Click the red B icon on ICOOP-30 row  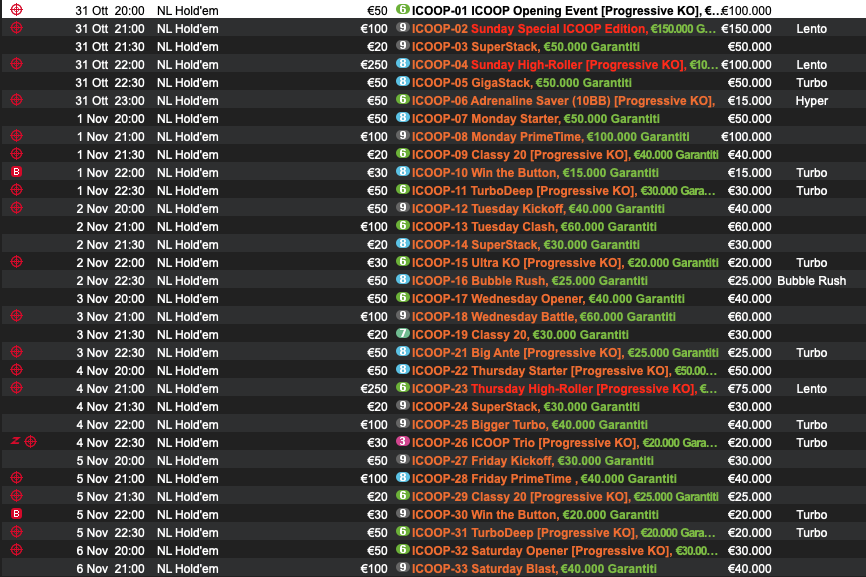coord(17,514)
